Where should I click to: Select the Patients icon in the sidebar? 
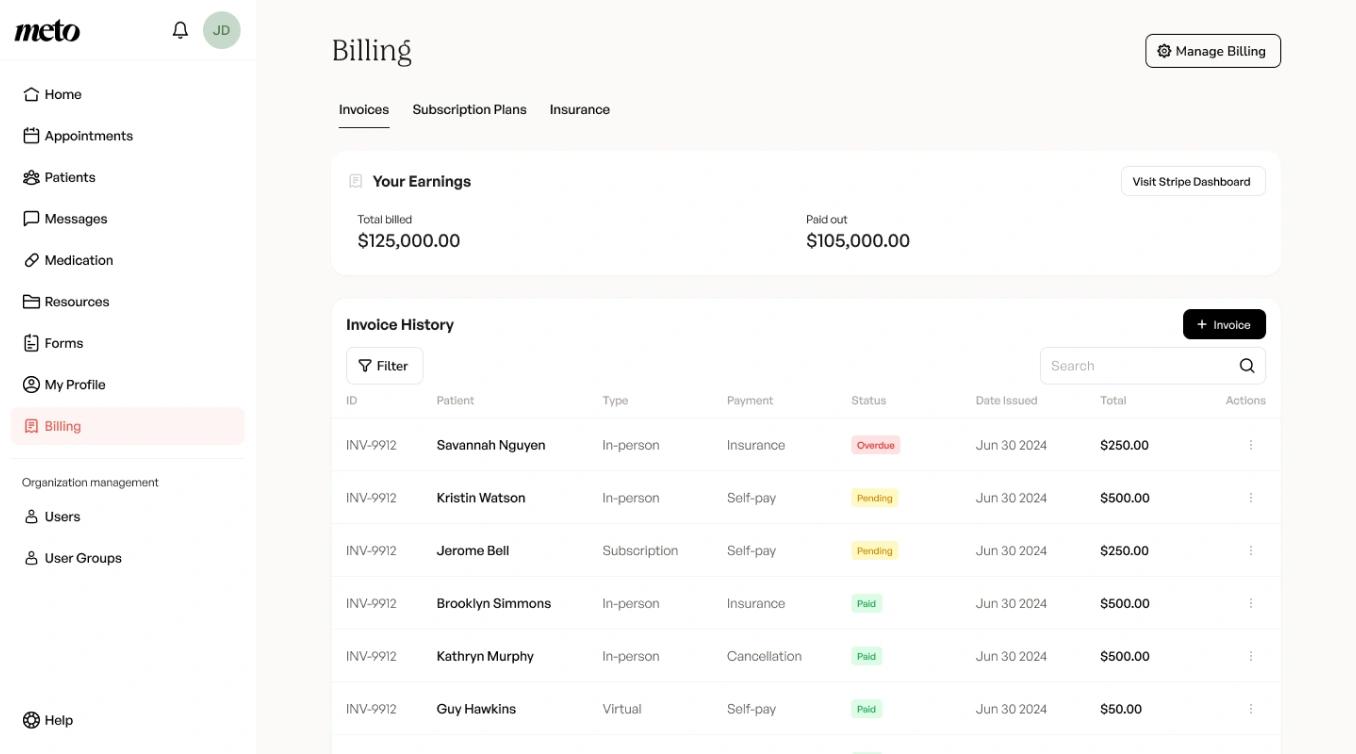click(x=31, y=176)
